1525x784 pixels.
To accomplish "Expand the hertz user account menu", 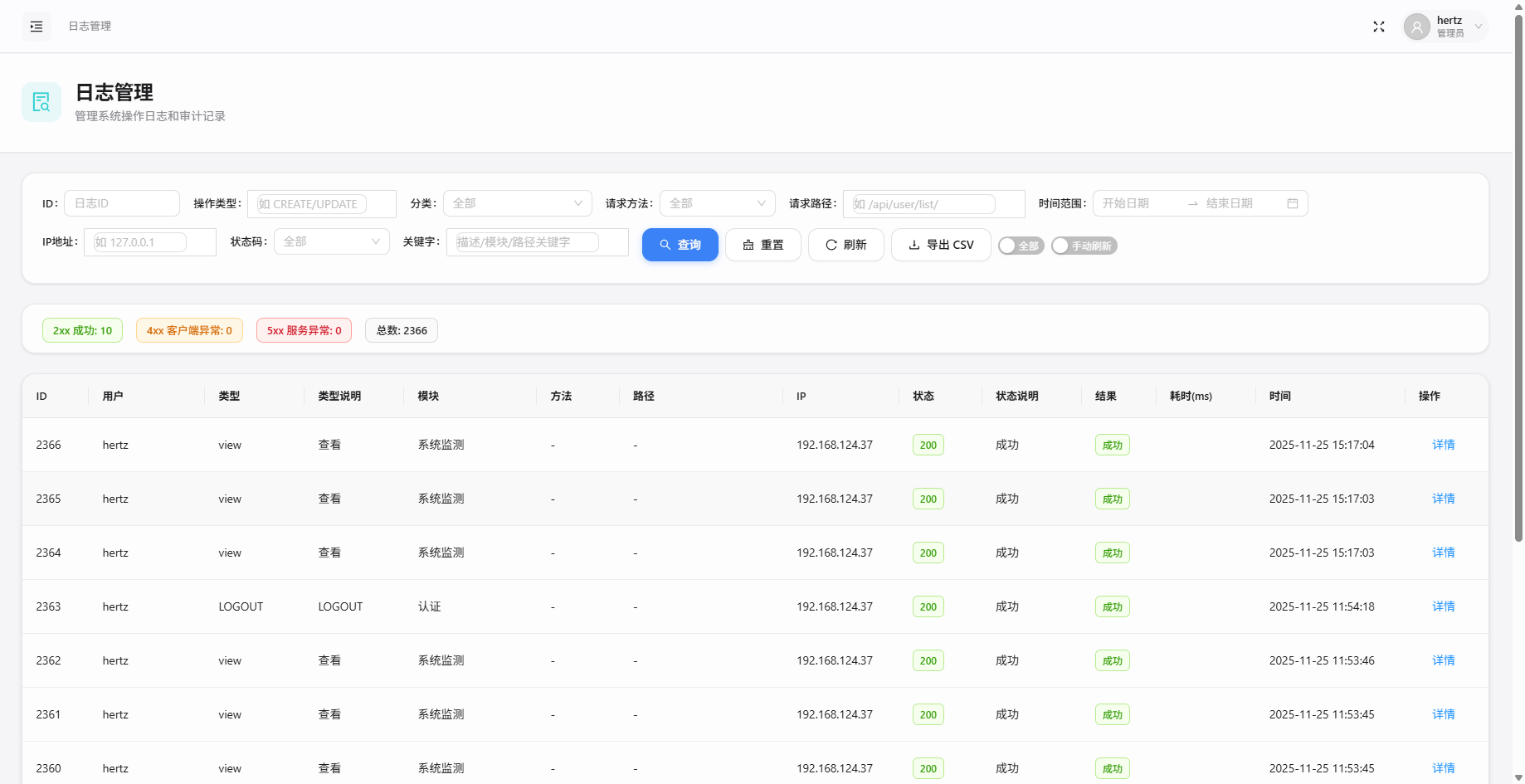I will [x=1479, y=26].
